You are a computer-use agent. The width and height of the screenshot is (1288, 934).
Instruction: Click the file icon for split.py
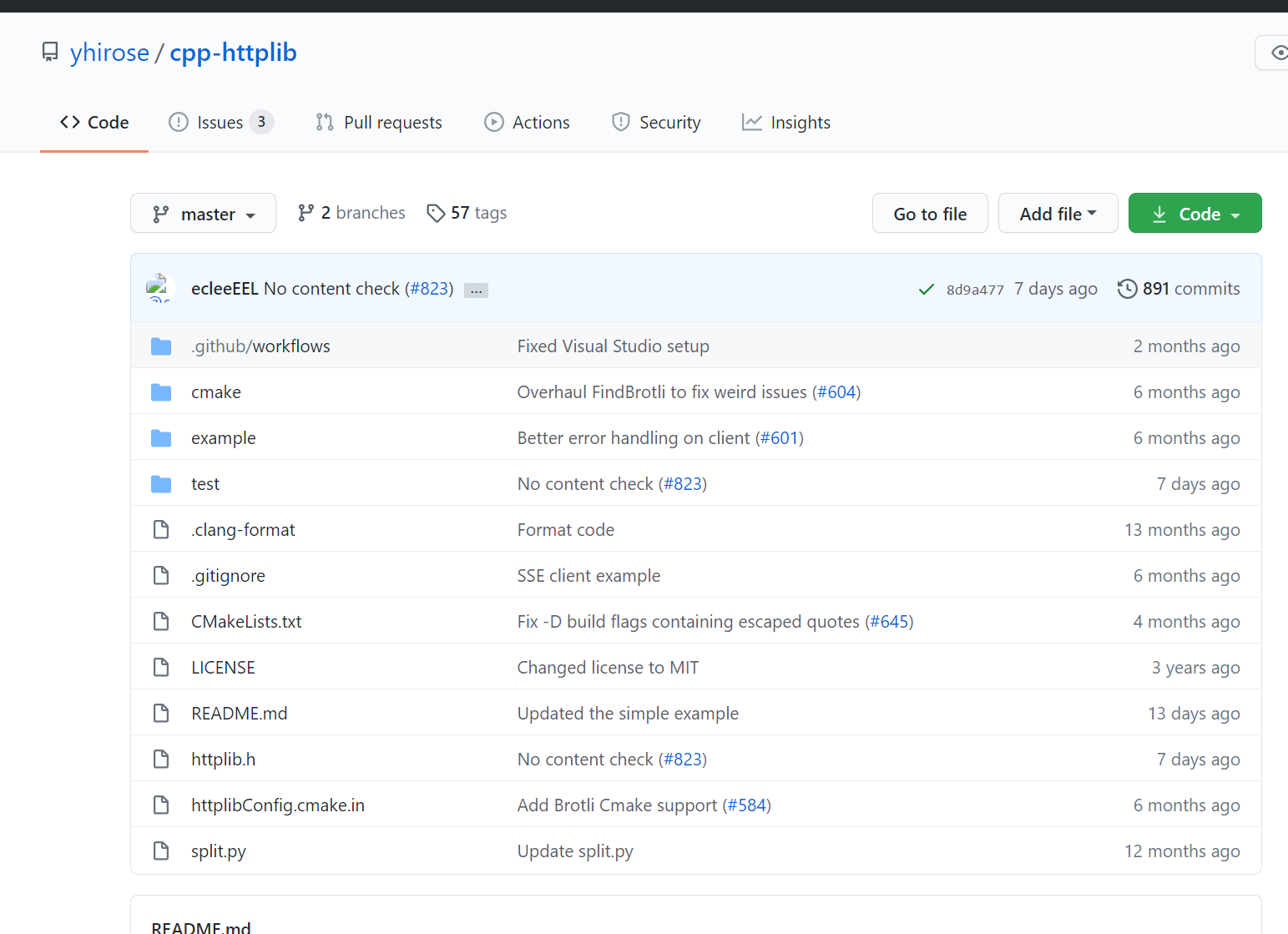click(161, 851)
